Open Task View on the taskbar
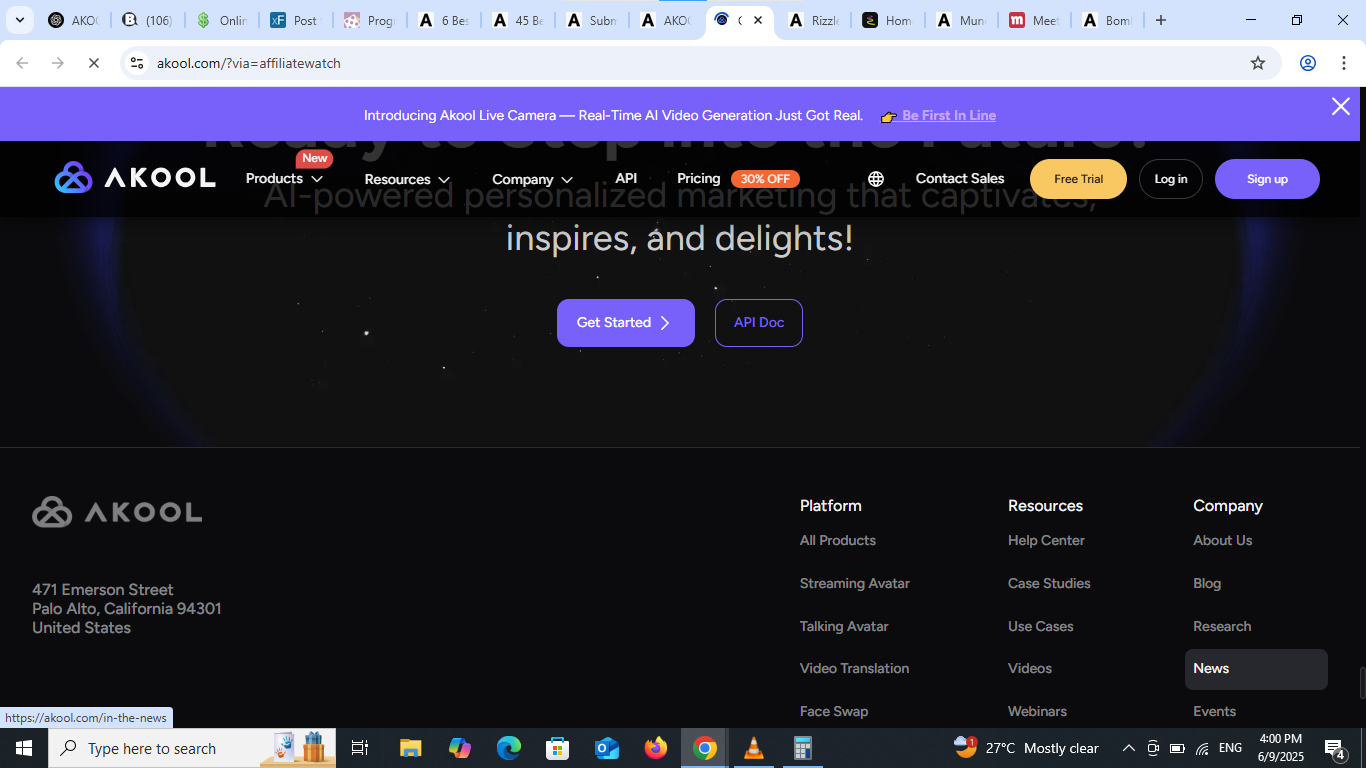1366x768 pixels. point(360,748)
